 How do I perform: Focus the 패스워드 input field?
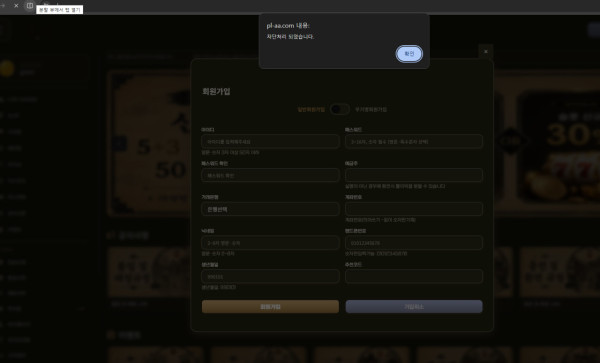click(x=414, y=142)
